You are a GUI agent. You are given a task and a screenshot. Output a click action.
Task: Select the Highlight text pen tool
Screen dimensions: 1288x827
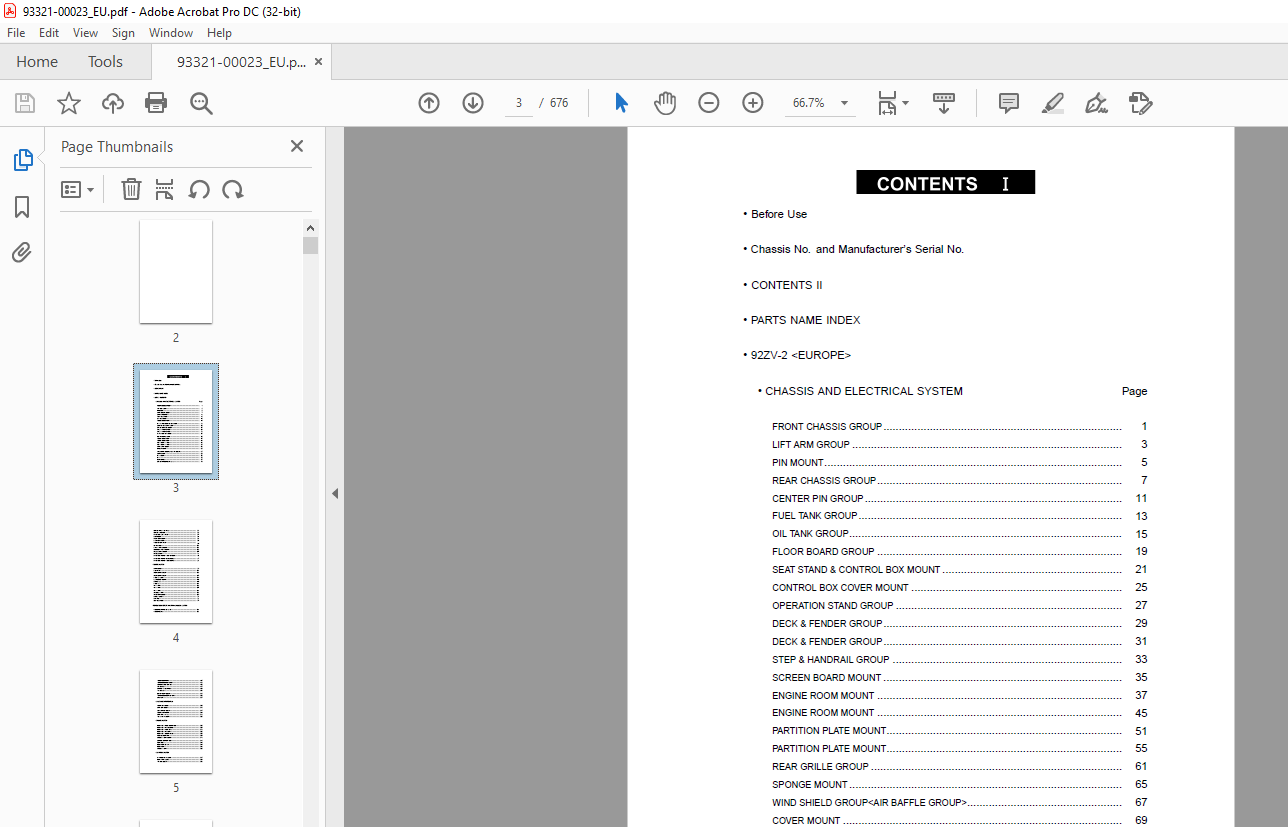(x=1052, y=103)
